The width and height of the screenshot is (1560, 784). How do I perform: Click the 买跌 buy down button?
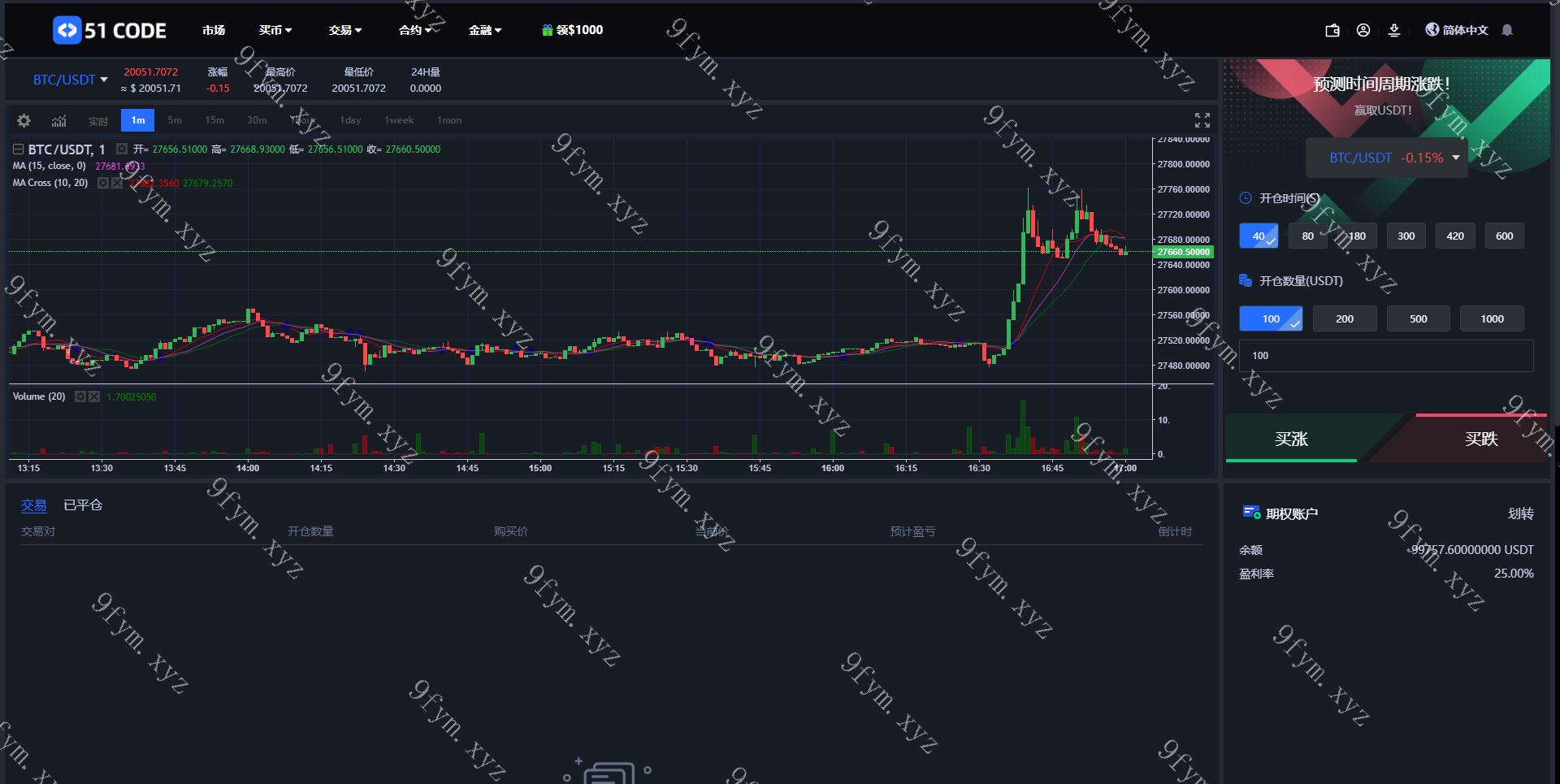click(1481, 439)
